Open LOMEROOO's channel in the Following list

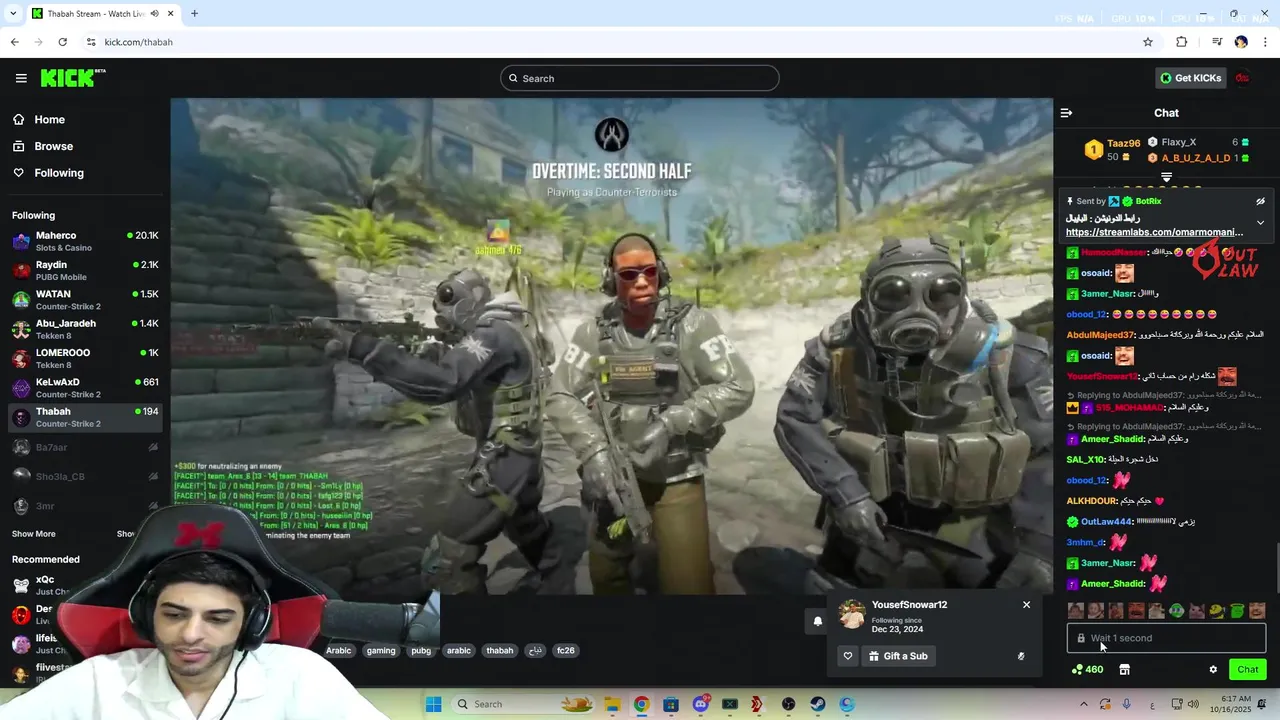[85, 358]
